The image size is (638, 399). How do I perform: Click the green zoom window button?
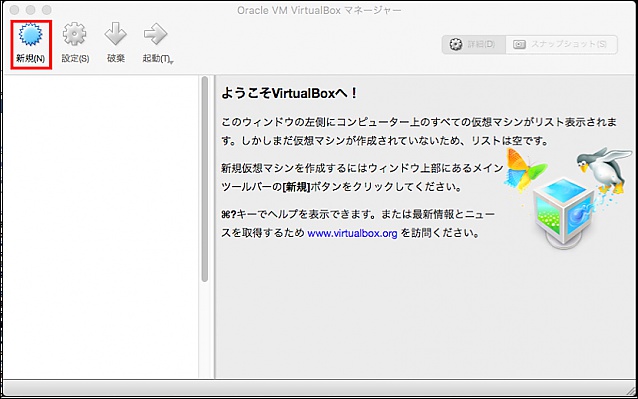click(x=47, y=10)
